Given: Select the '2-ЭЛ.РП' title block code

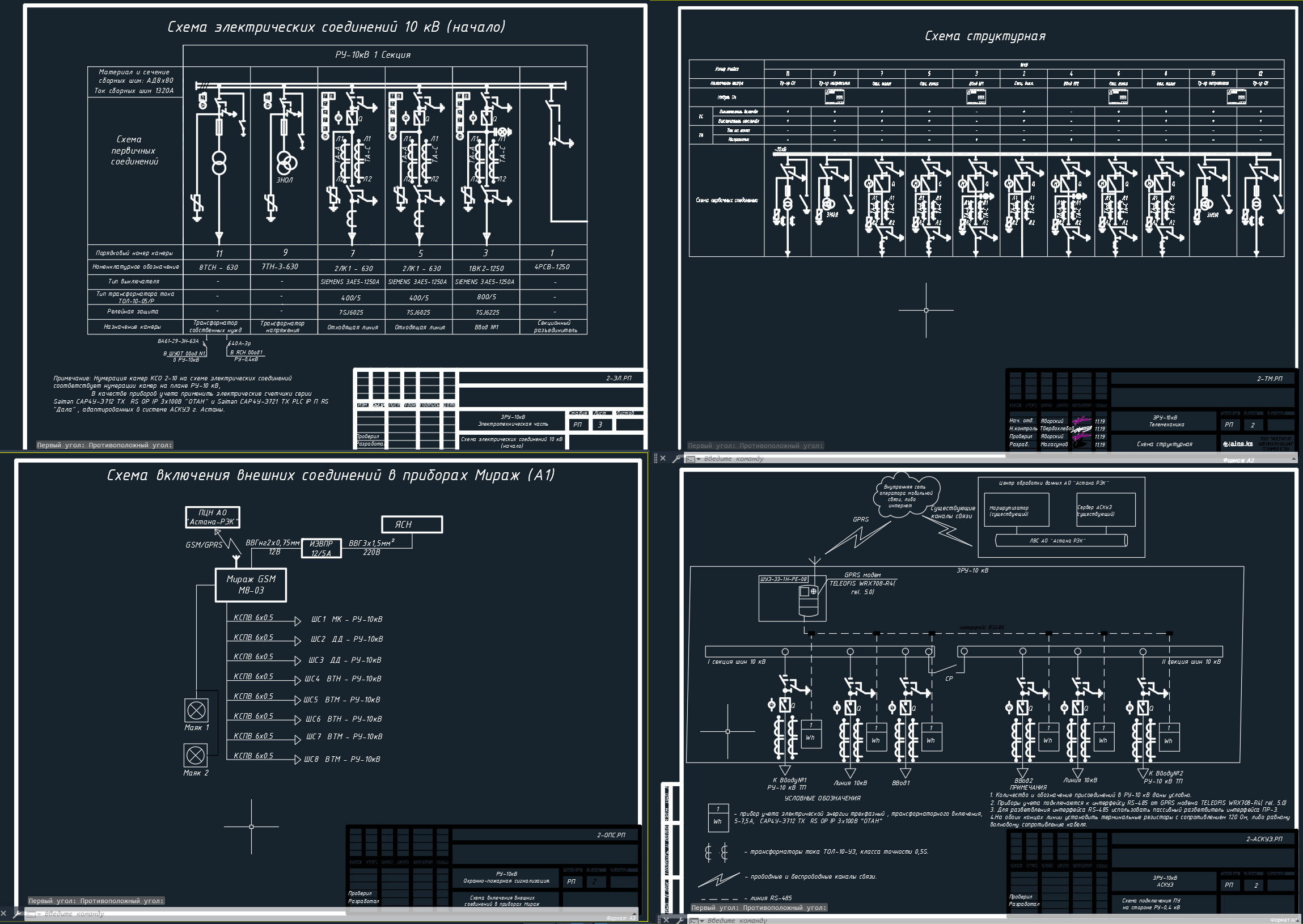Looking at the screenshot, I should [619, 378].
